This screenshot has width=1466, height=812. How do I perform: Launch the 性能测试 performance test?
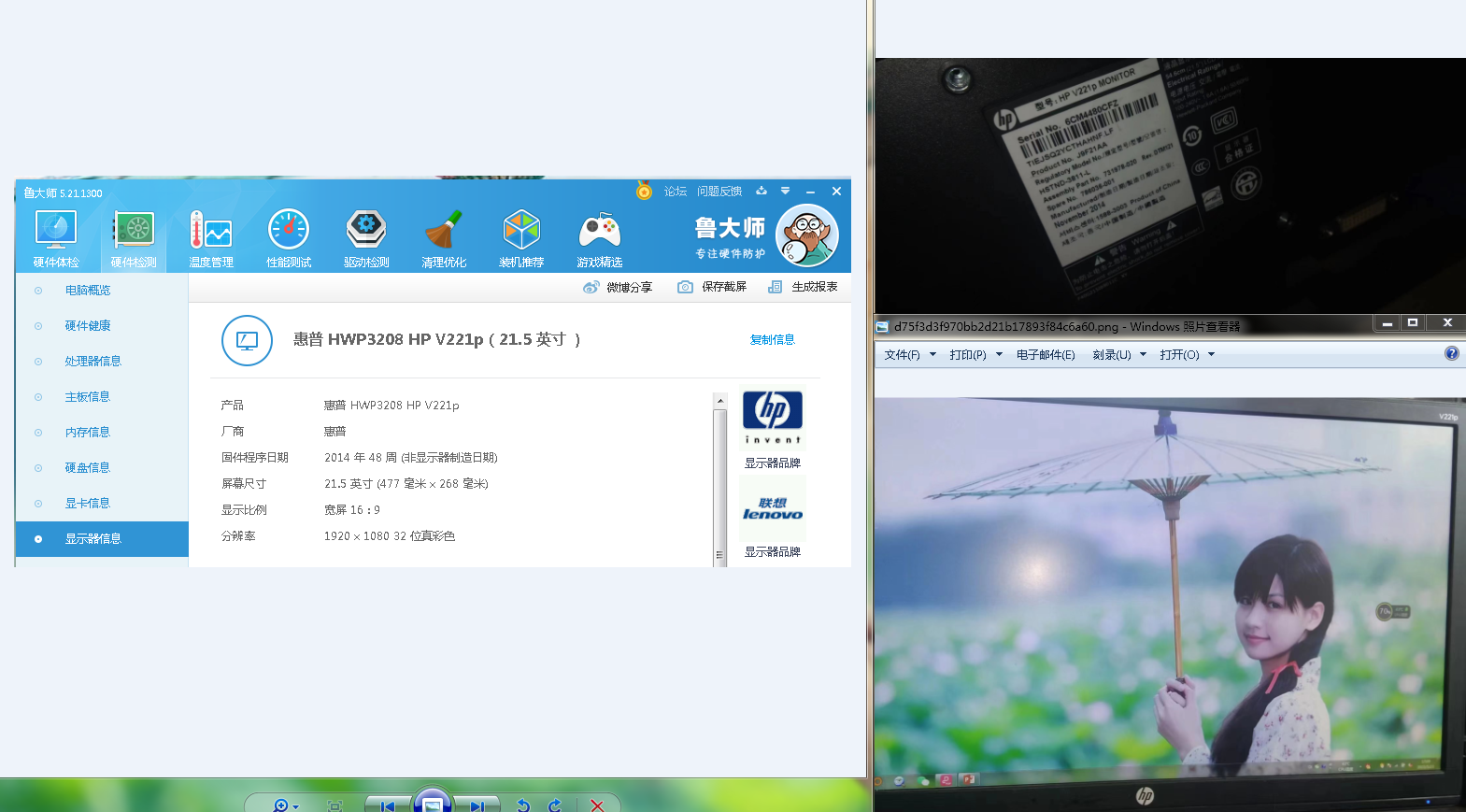tap(289, 239)
